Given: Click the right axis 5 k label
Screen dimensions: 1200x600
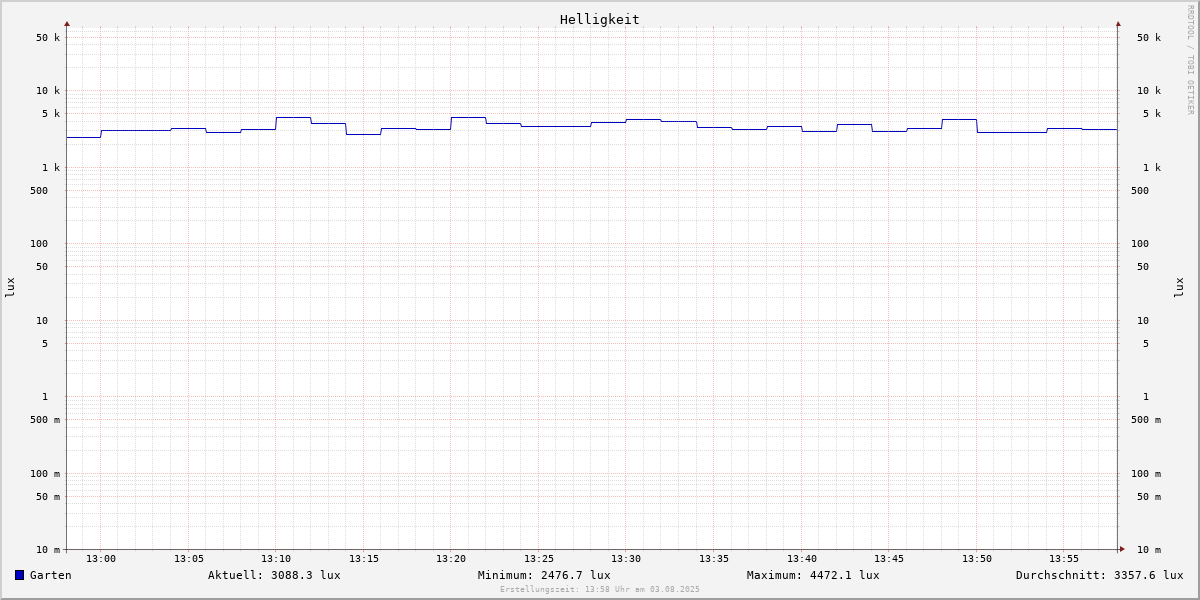Looking at the screenshot, I should tap(1152, 114).
